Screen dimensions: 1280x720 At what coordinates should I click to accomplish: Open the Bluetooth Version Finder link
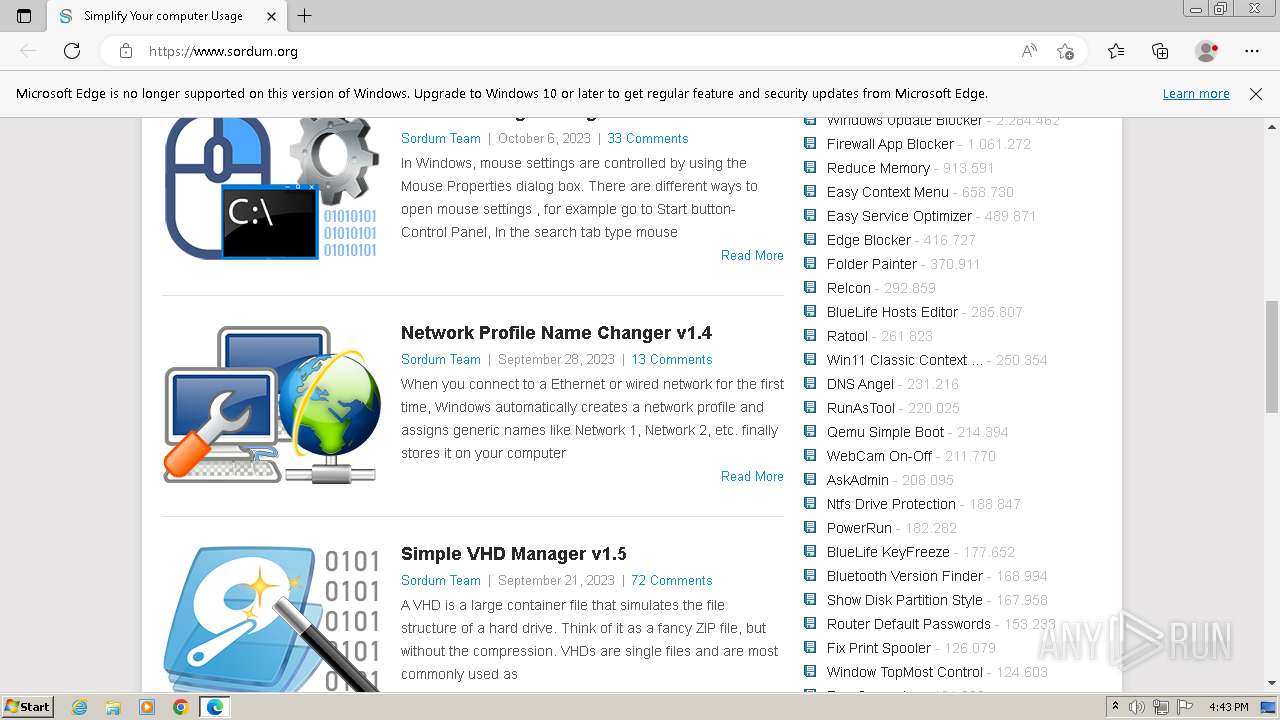pos(905,576)
